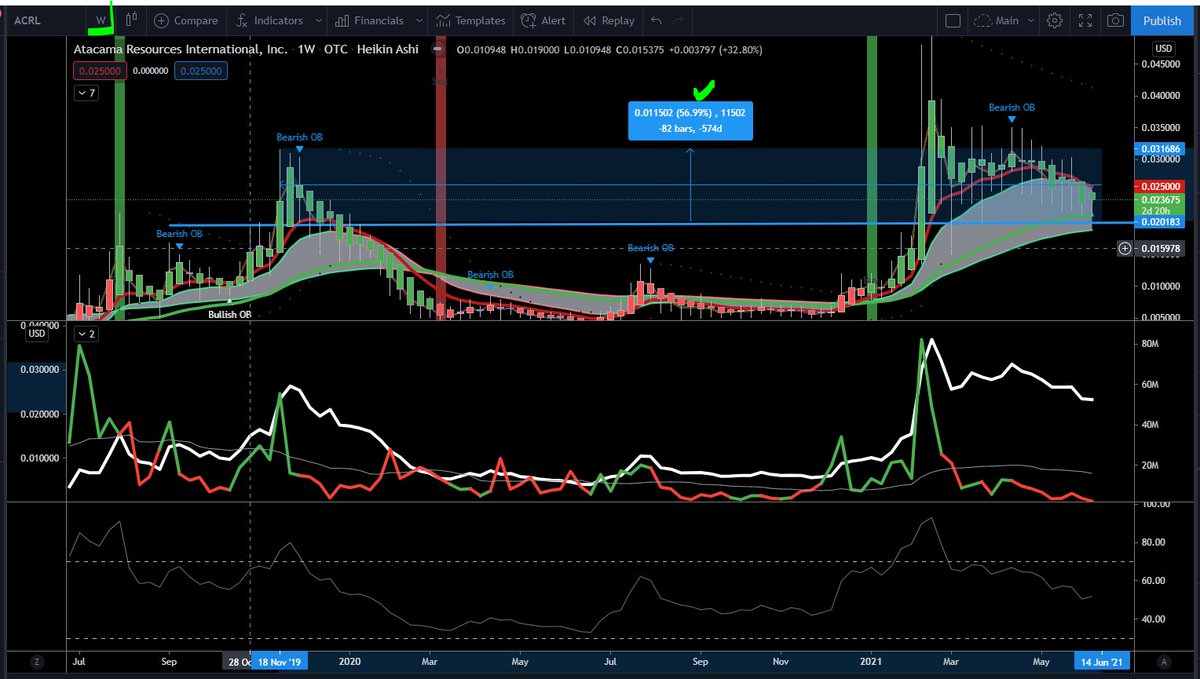The width and height of the screenshot is (1200, 679).
Task: Enter fullscreen mode
Action: tap(1086, 20)
